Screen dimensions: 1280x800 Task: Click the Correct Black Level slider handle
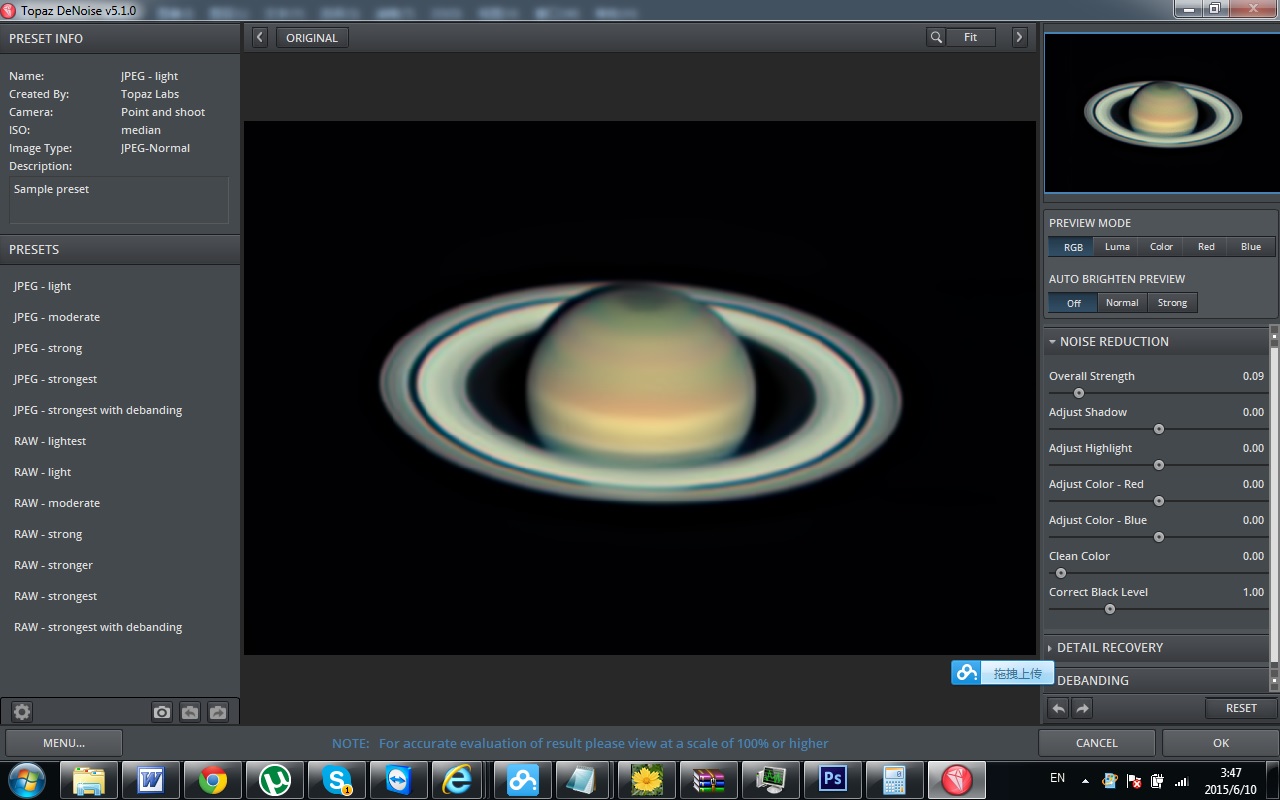click(x=1110, y=609)
